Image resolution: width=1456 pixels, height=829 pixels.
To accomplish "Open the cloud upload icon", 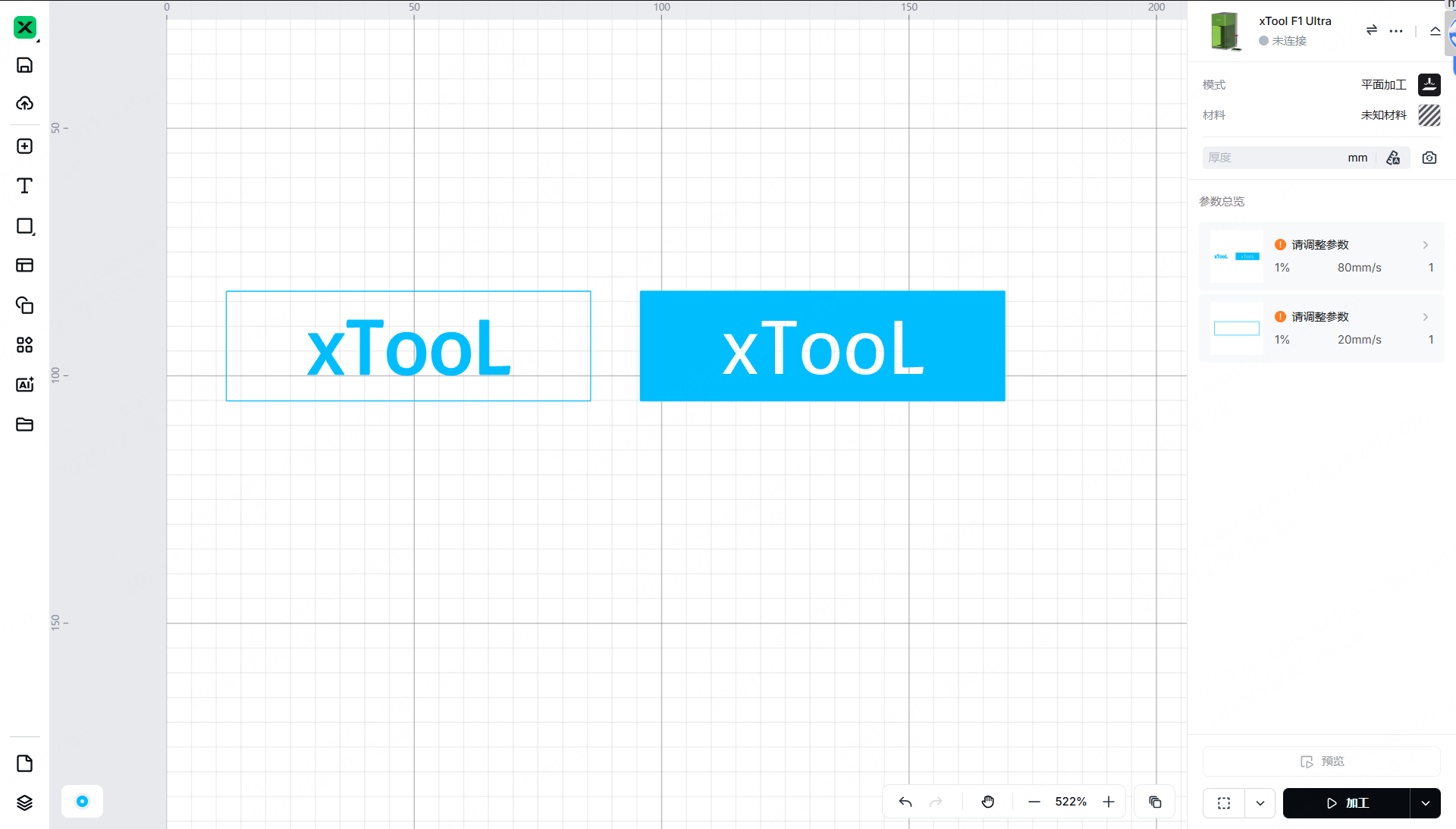I will 24,103.
